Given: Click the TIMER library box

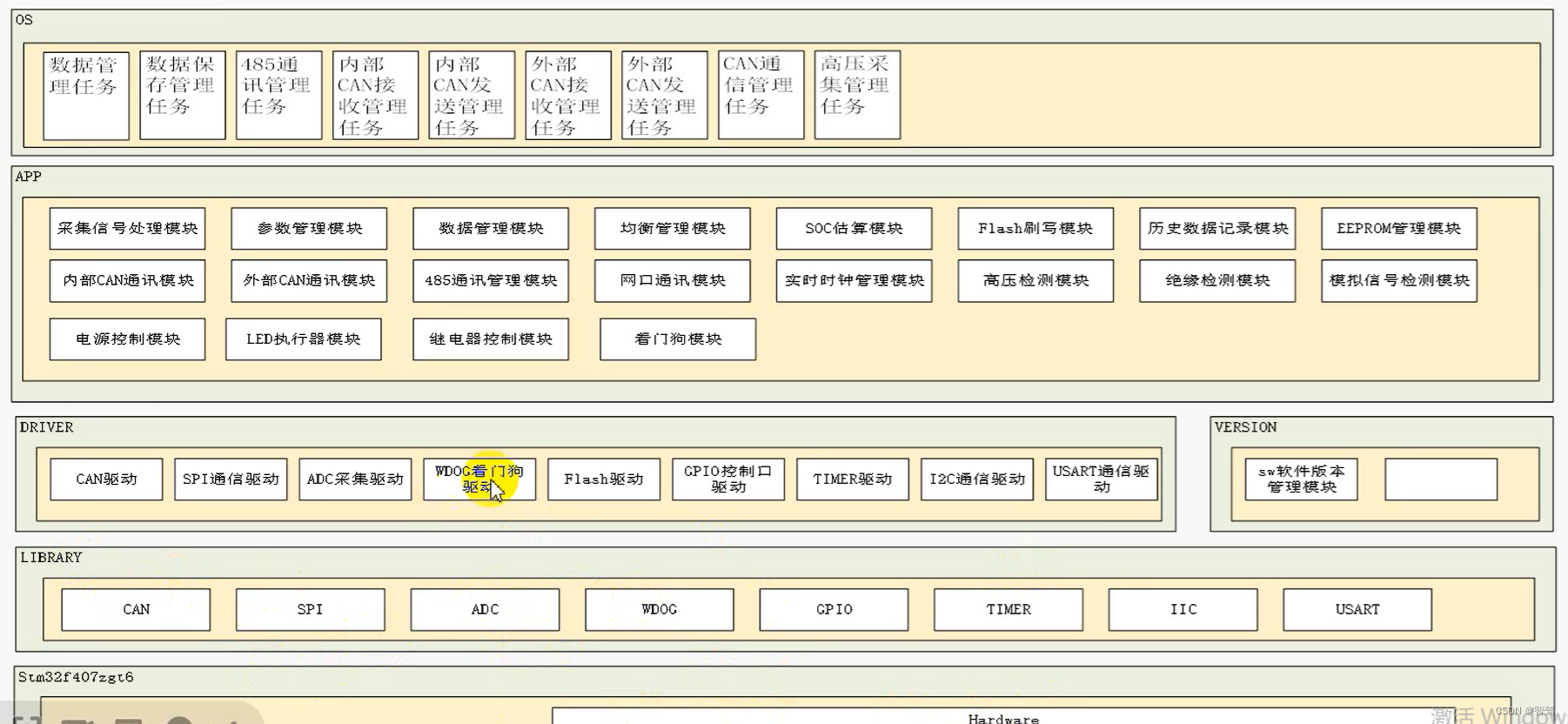Looking at the screenshot, I should click(1008, 610).
